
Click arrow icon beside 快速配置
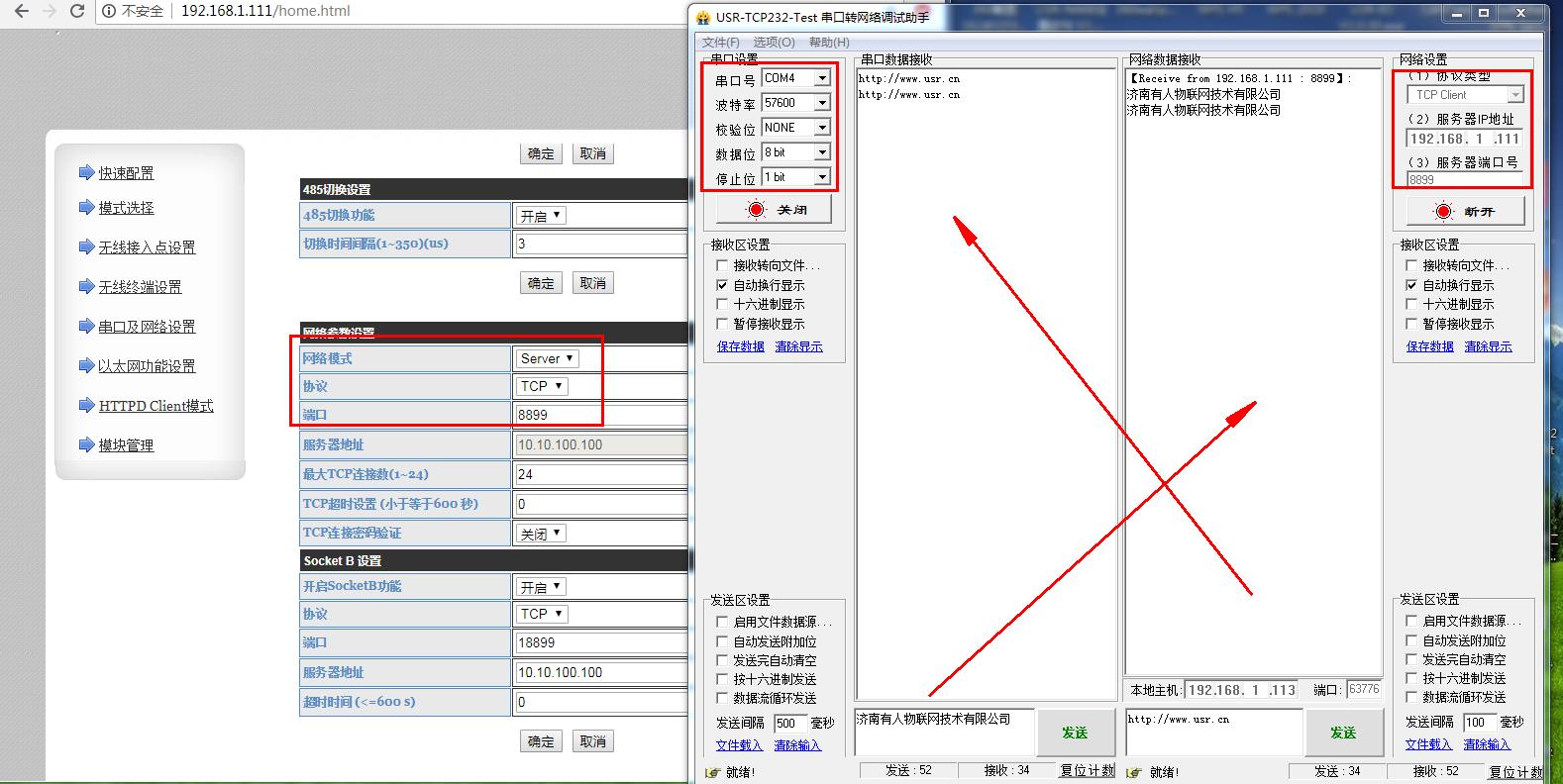point(86,172)
